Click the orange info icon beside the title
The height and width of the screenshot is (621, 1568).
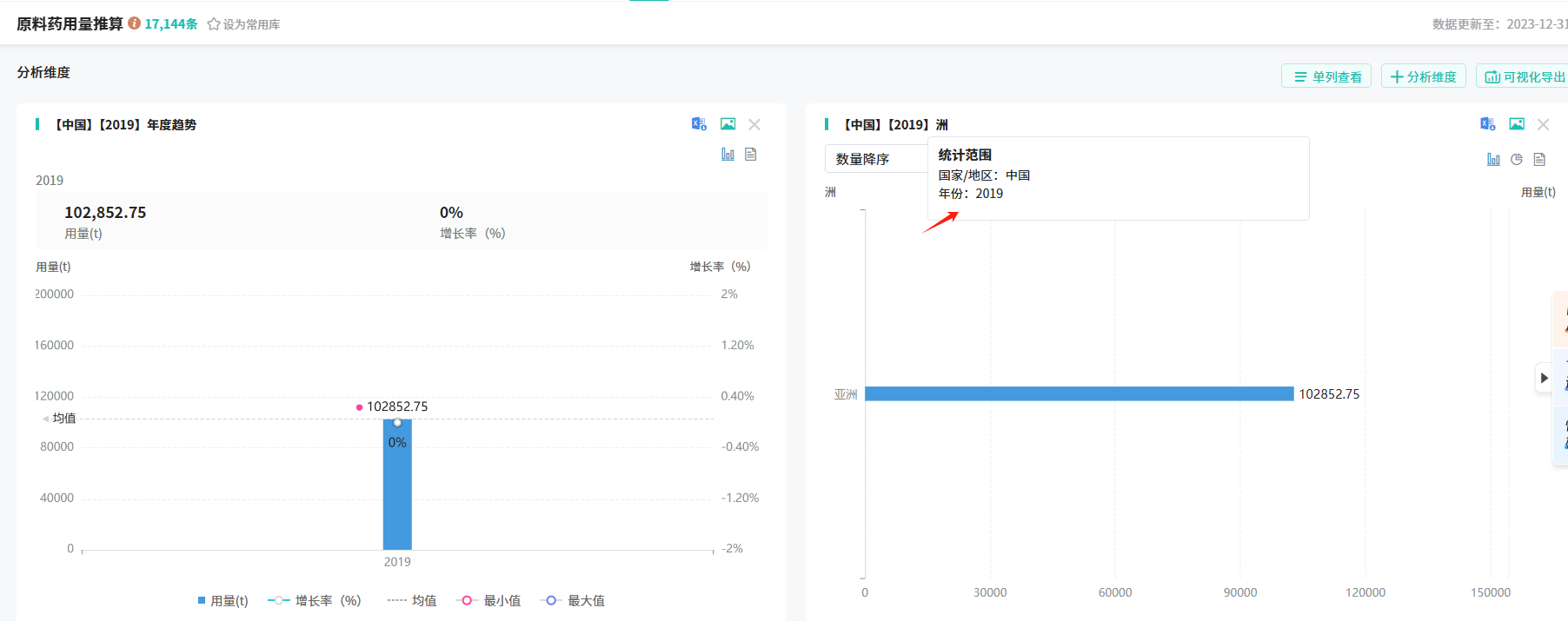click(134, 23)
